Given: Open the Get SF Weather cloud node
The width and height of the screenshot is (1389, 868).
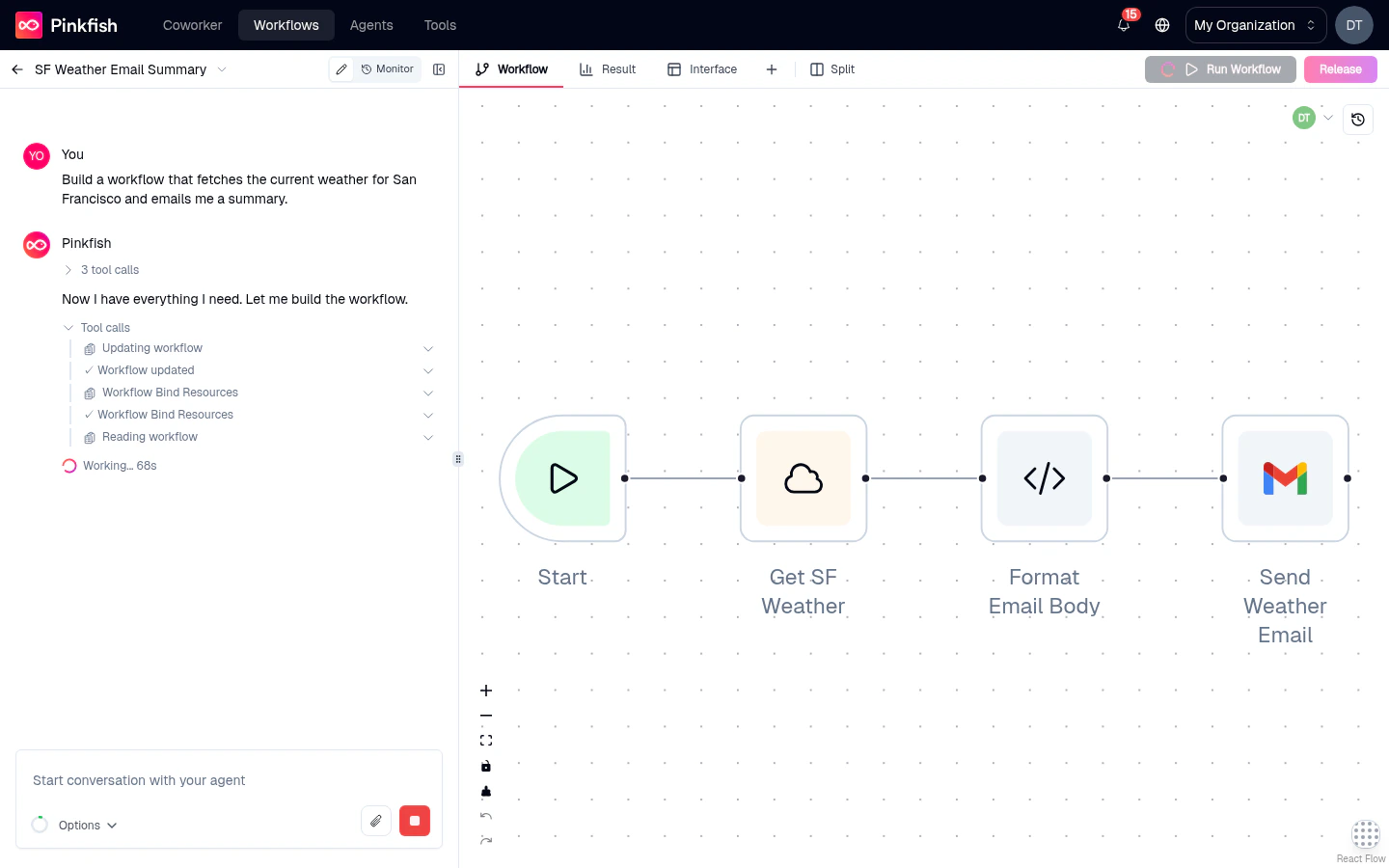Looking at the screenshot, I should coord(803,478).
